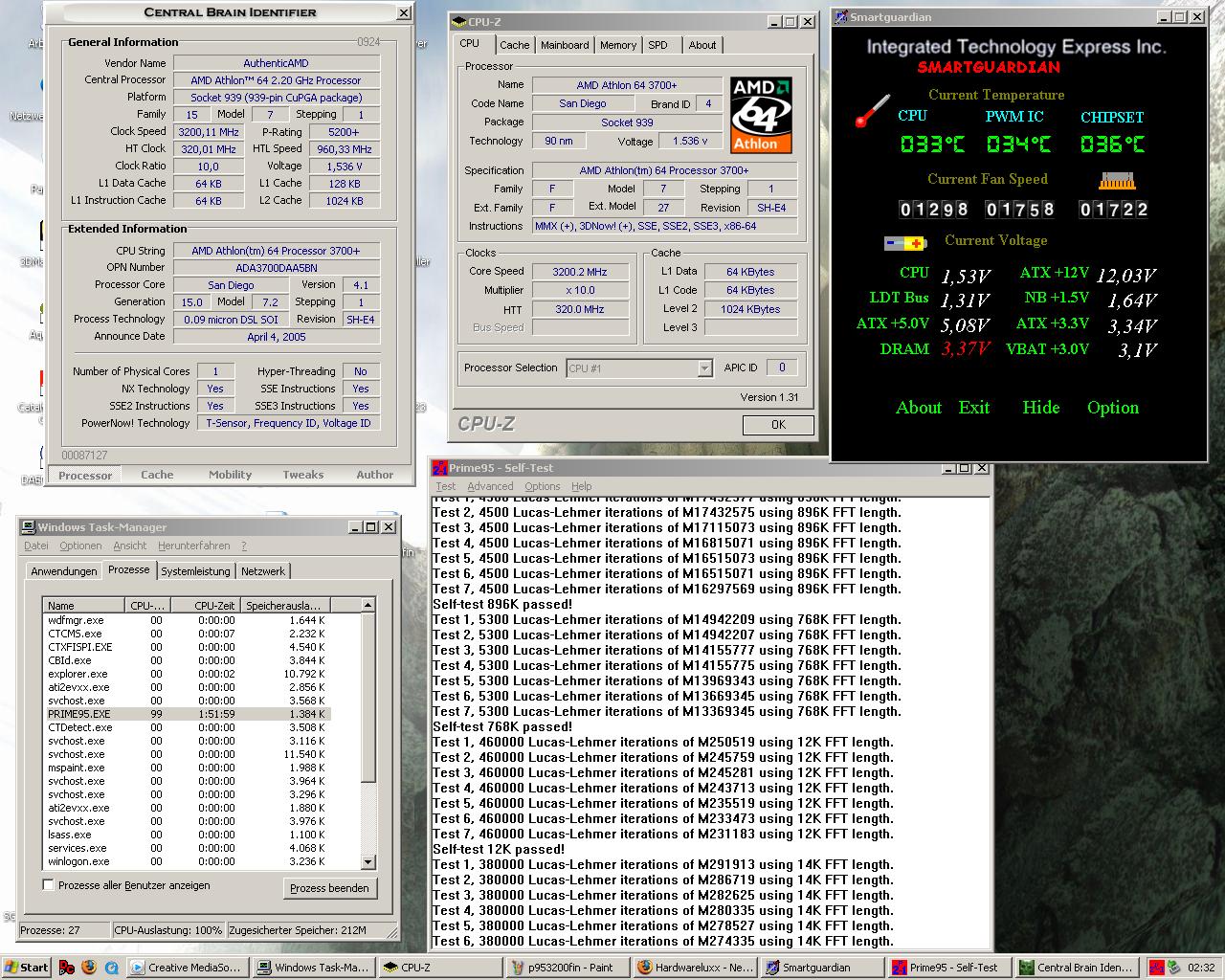The width and height of the screenshot is (1225, 980).
Task: Select the PRIME95.EXE process row
Action: (188, 714)
